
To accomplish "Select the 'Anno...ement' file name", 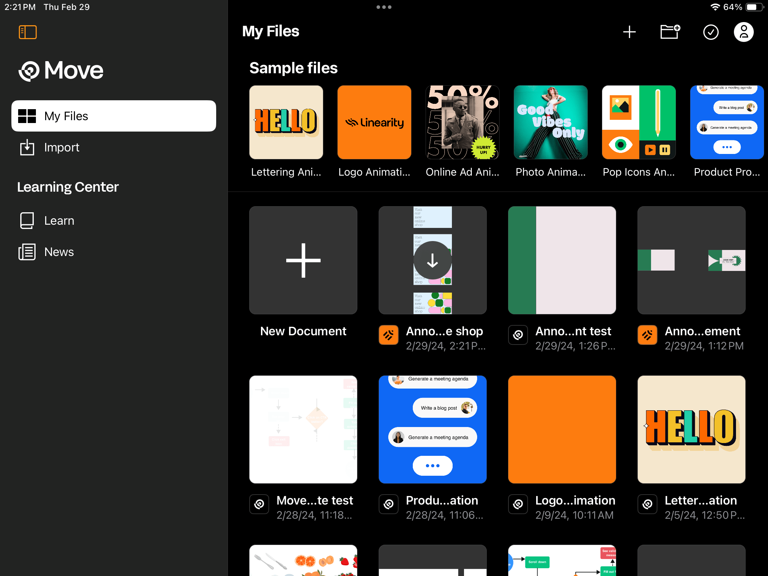I will (702, 332).
